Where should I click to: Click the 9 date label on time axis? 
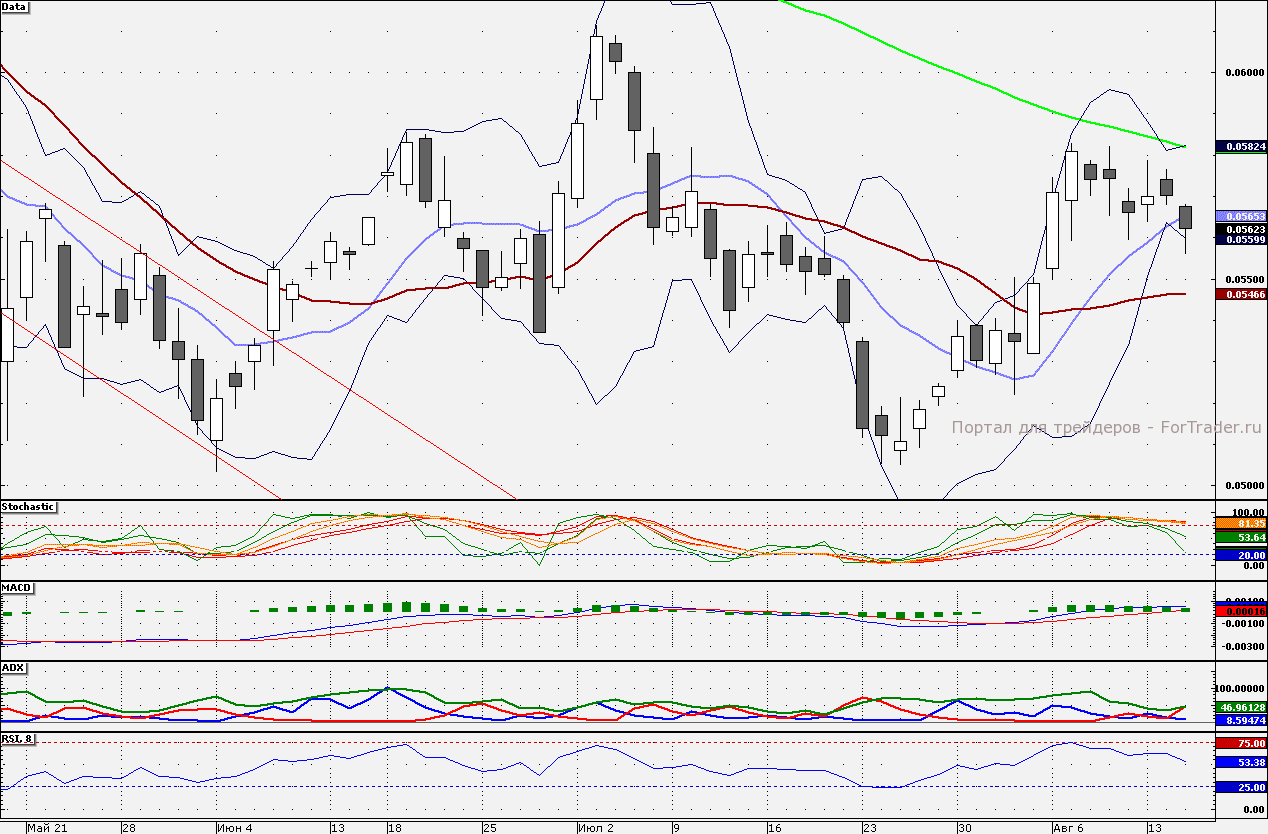[676, 828]
